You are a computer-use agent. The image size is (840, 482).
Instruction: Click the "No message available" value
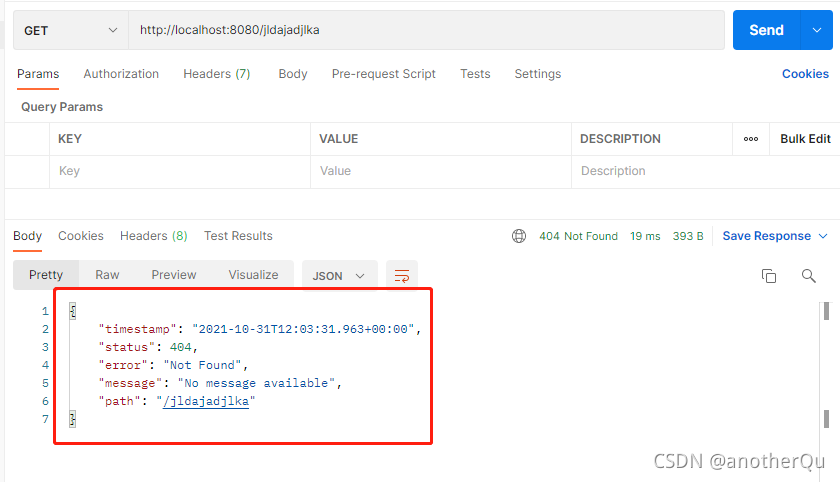point(256,383)
